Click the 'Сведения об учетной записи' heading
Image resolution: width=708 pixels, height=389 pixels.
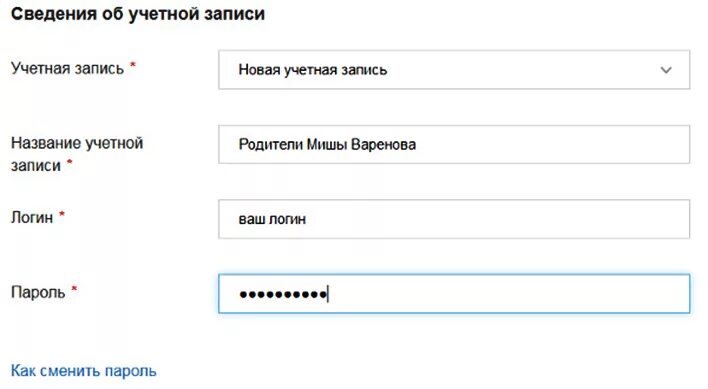pos(138,14)
